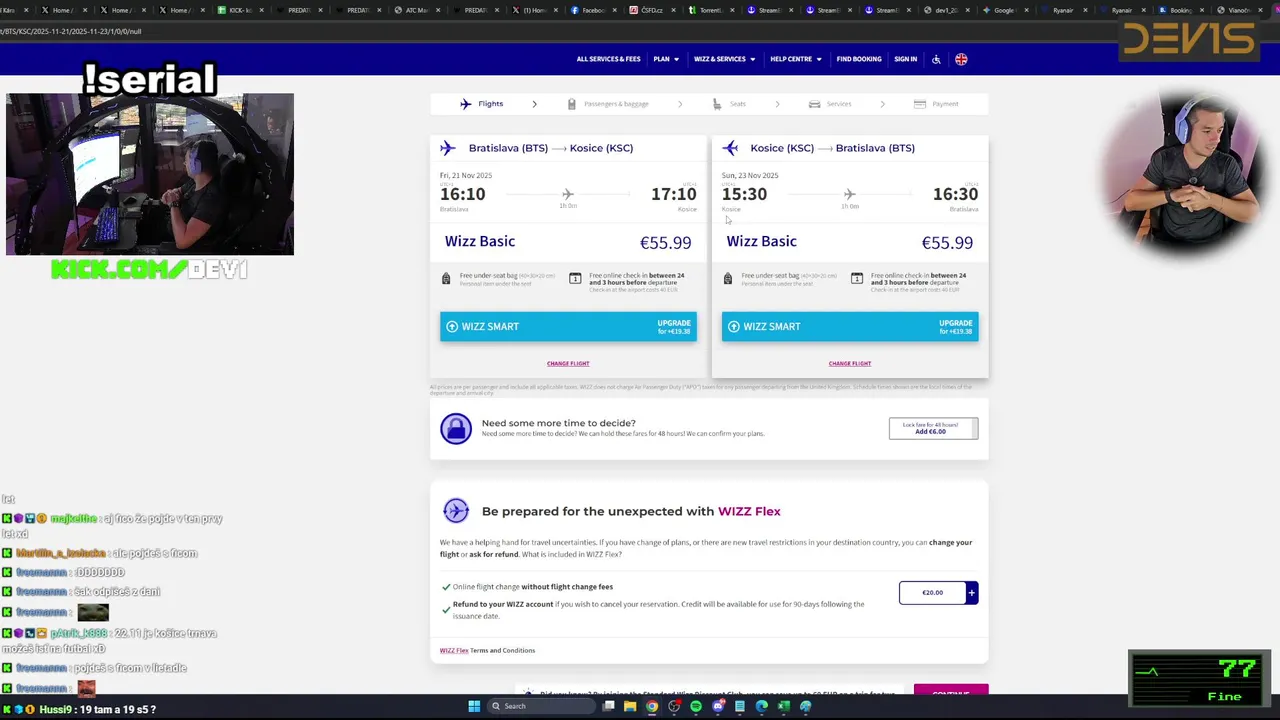The height and width of the screenshot is (720, 1280).
Task: Click the plus icon to add WIZZ Flex
Action: pos(971,593)
